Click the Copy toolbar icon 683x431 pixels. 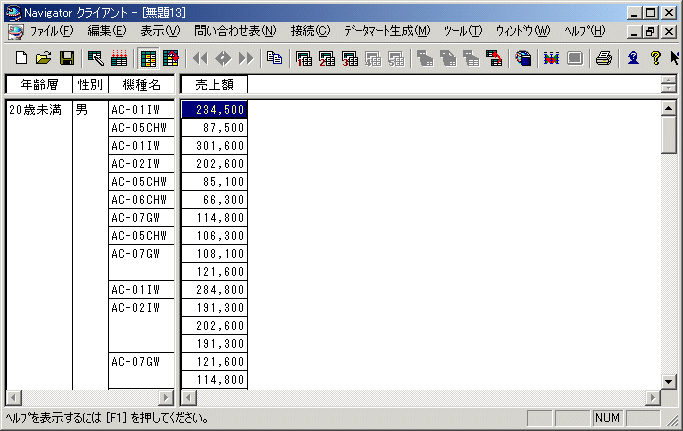[274, 58]
